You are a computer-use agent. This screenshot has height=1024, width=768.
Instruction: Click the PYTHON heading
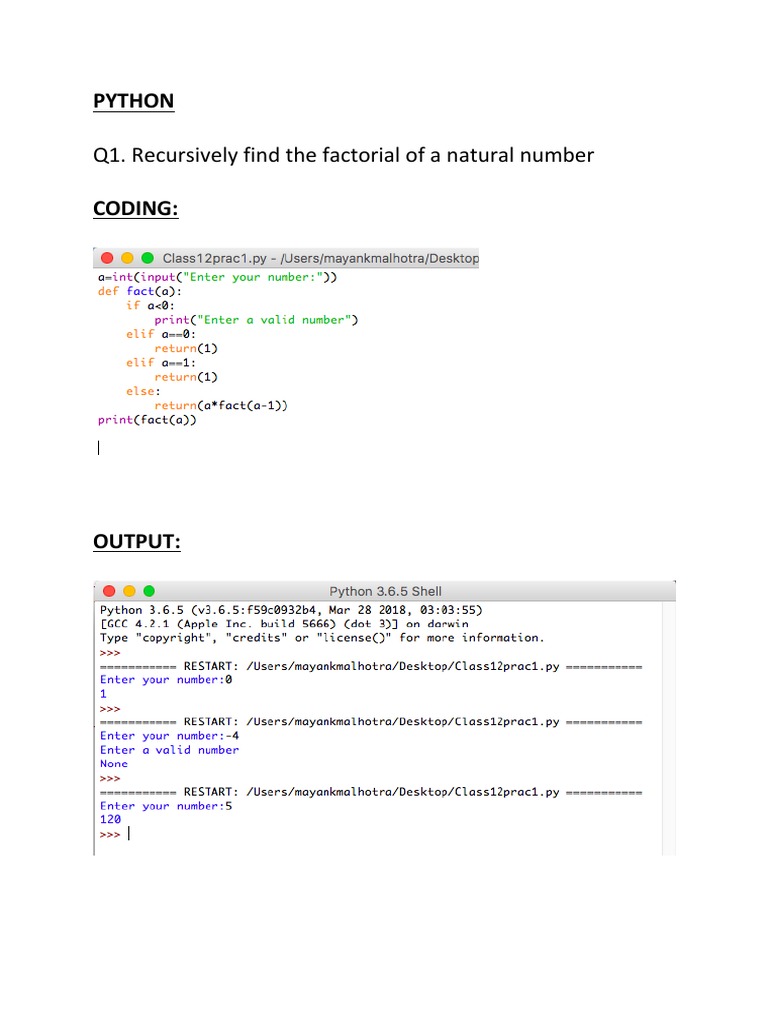133,101
